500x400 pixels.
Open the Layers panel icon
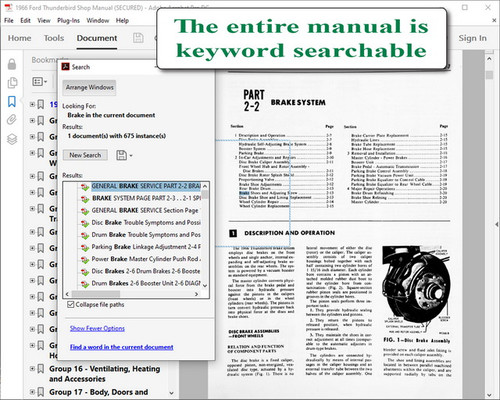point(12,139)
